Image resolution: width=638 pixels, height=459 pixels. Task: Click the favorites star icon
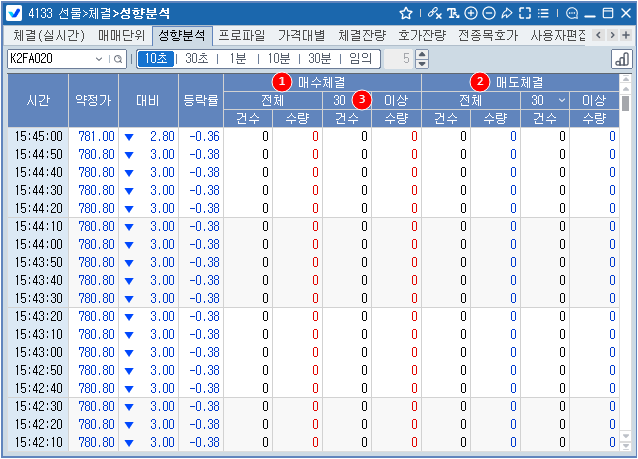406,14
